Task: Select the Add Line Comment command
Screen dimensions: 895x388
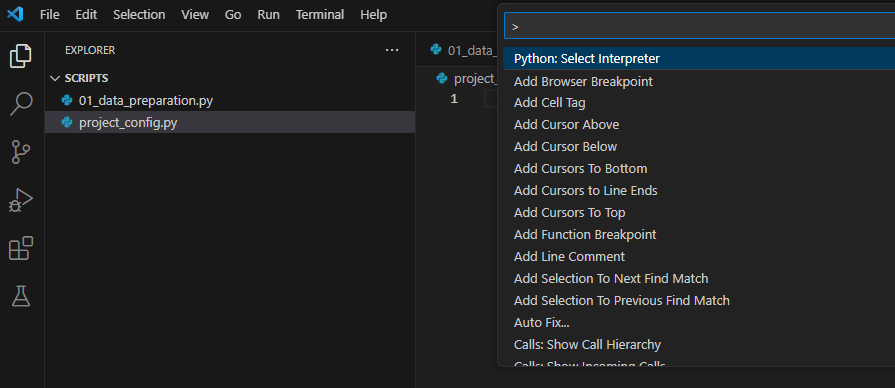Action: point(699,257)
